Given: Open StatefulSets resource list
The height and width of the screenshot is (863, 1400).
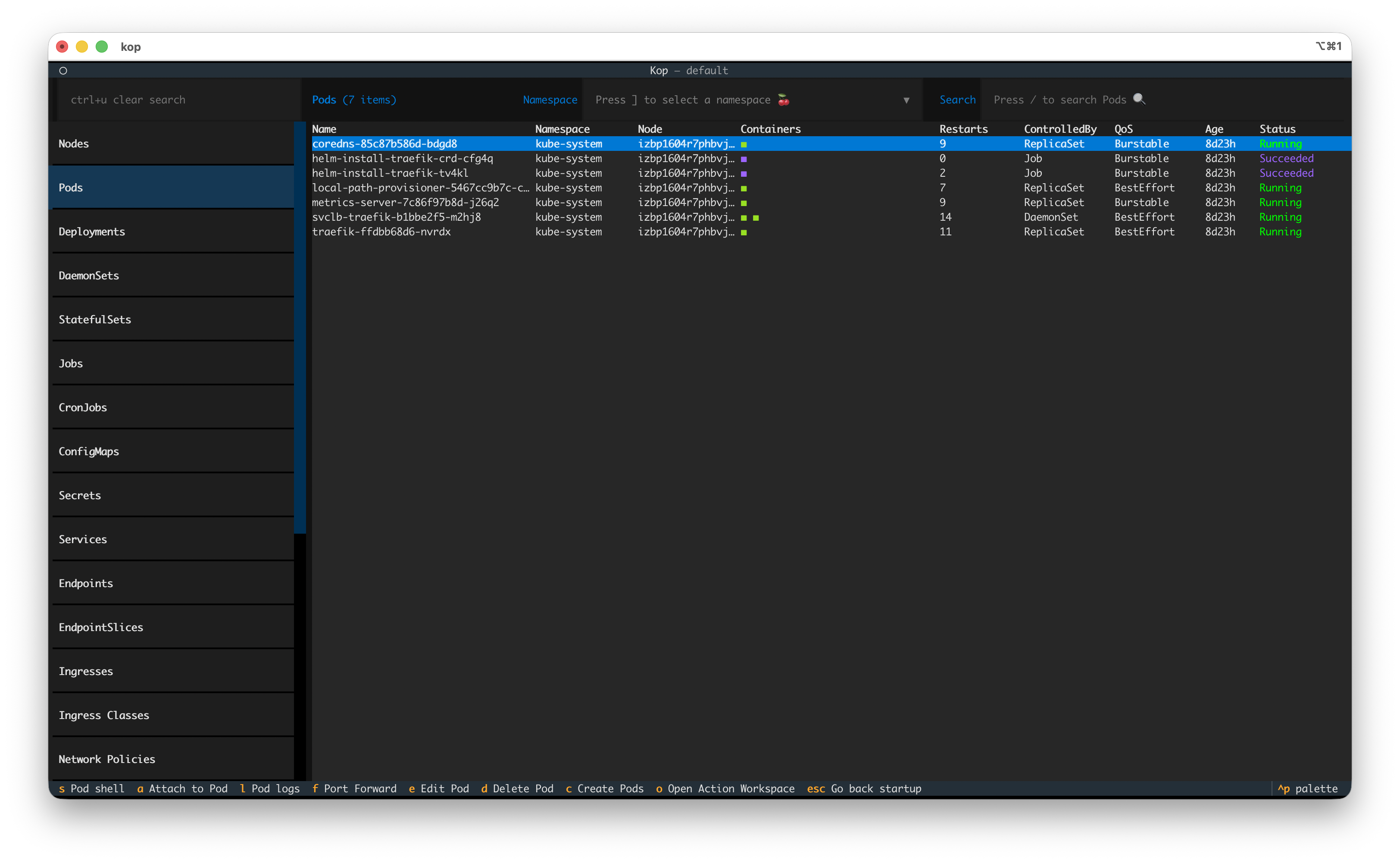Looking at the screenshot, I should [173, 319].
